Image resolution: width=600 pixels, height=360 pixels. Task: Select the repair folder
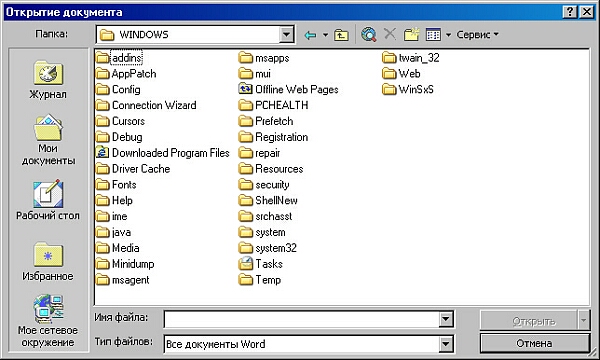click(x=259, y=153)
